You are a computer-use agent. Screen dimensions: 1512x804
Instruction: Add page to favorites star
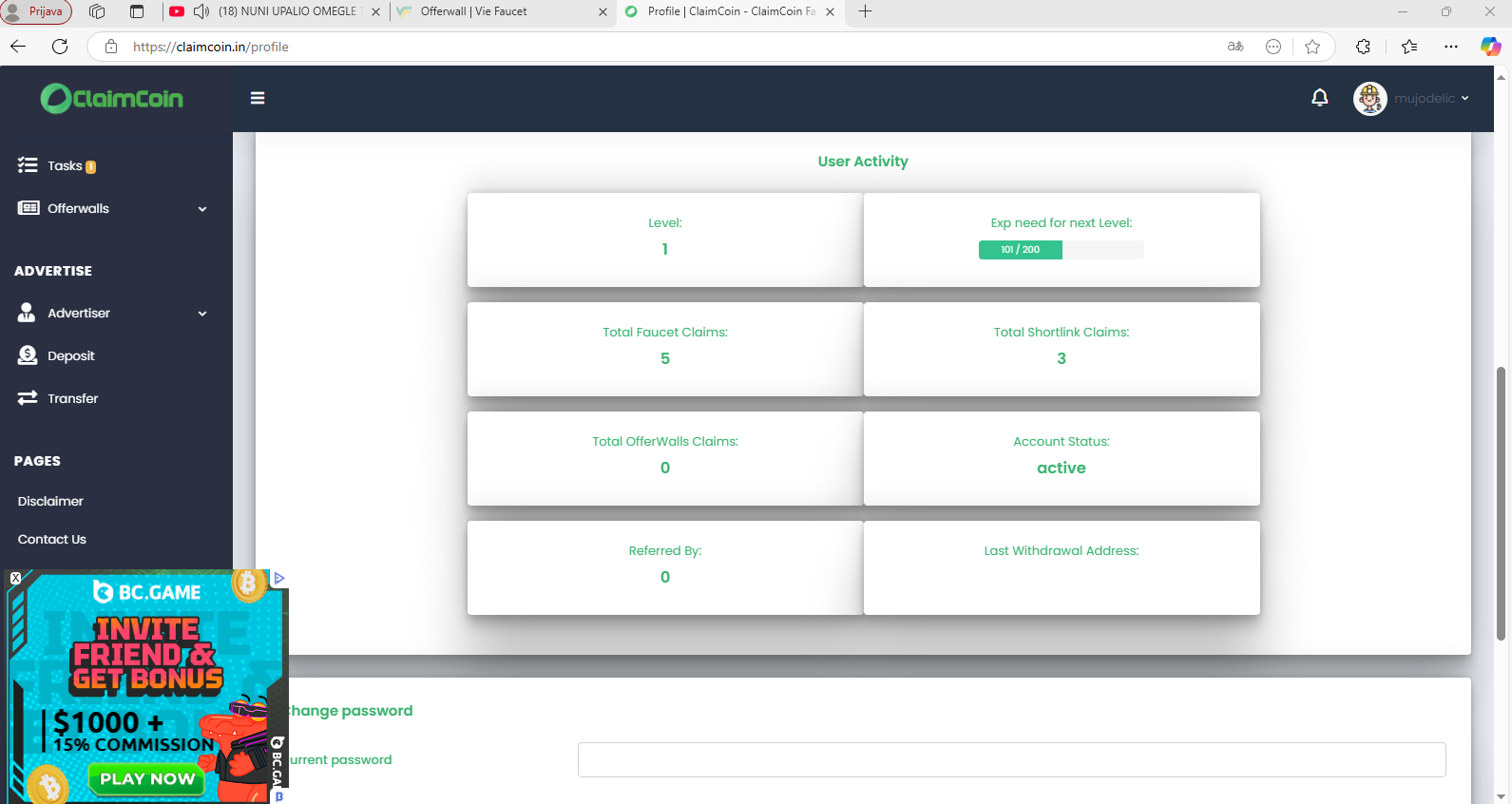coord(1312,47)
